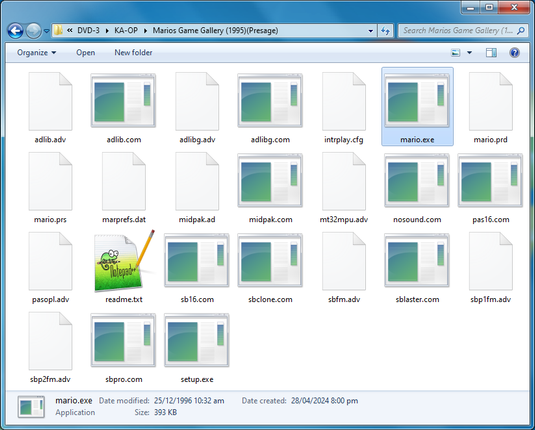Expand the breadcrumb arrow after KA-OP
This screenshot has width=535, height=430.
[145, 31]
